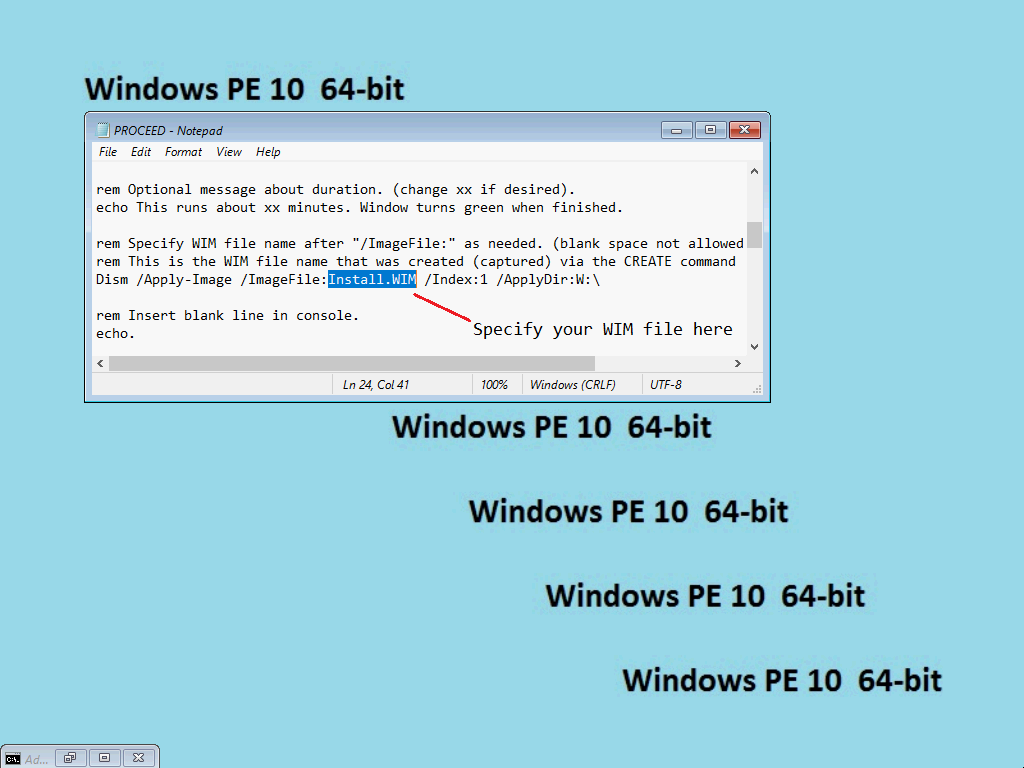Click the vertical scrollbar down arrow

754,346
